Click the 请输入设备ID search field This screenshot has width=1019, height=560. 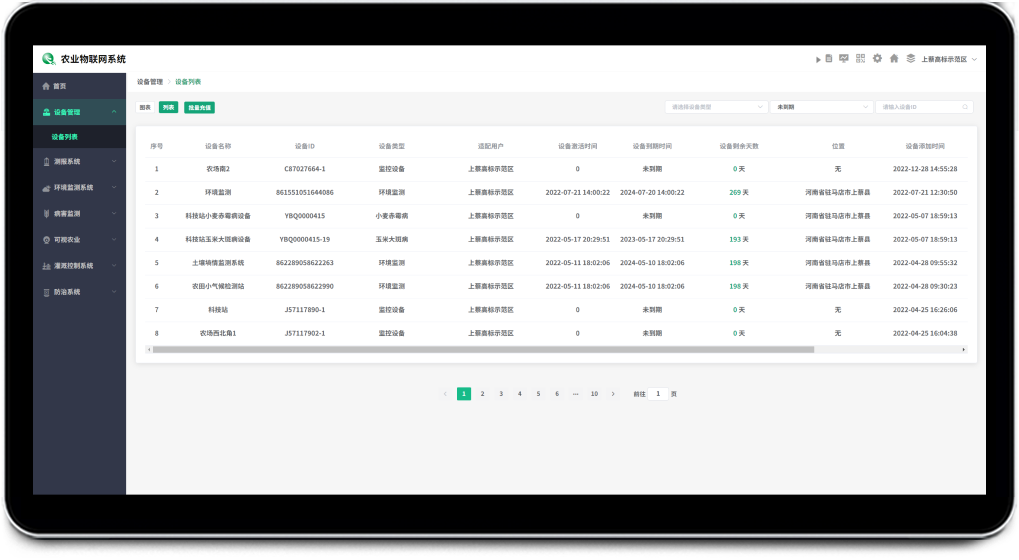pos(924,107)
